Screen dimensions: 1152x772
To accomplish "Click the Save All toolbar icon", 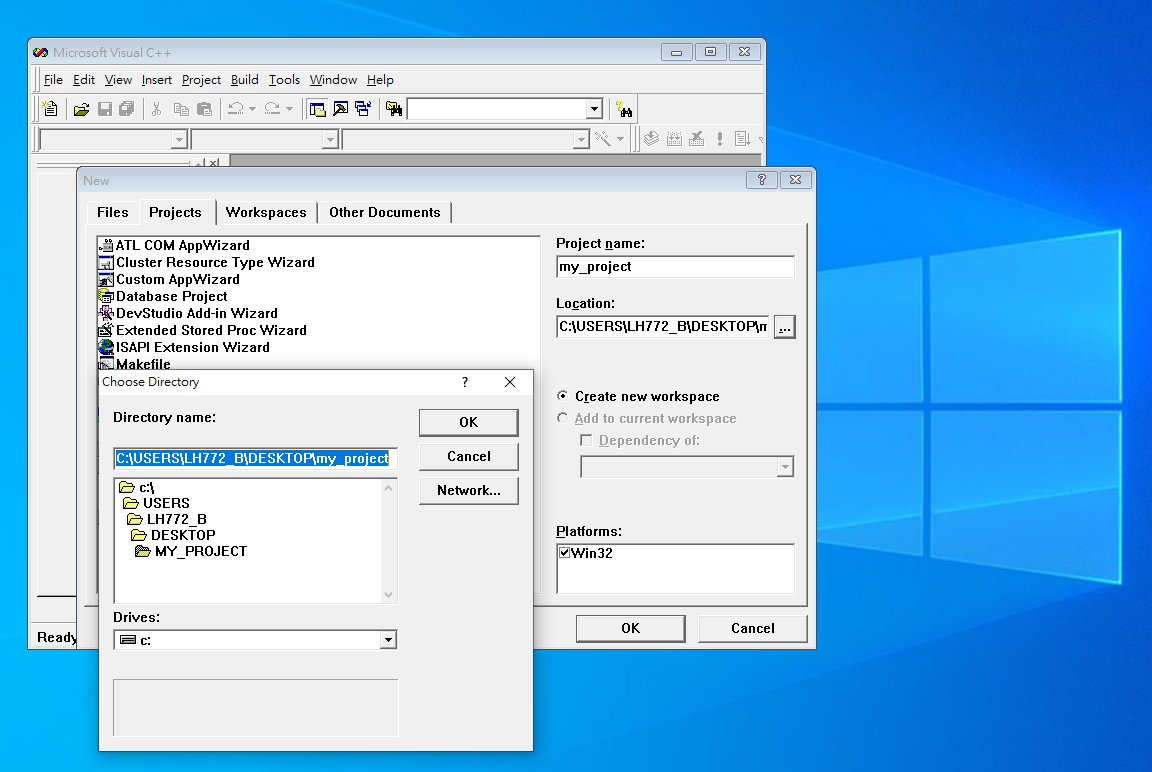I will coord(127,109).
